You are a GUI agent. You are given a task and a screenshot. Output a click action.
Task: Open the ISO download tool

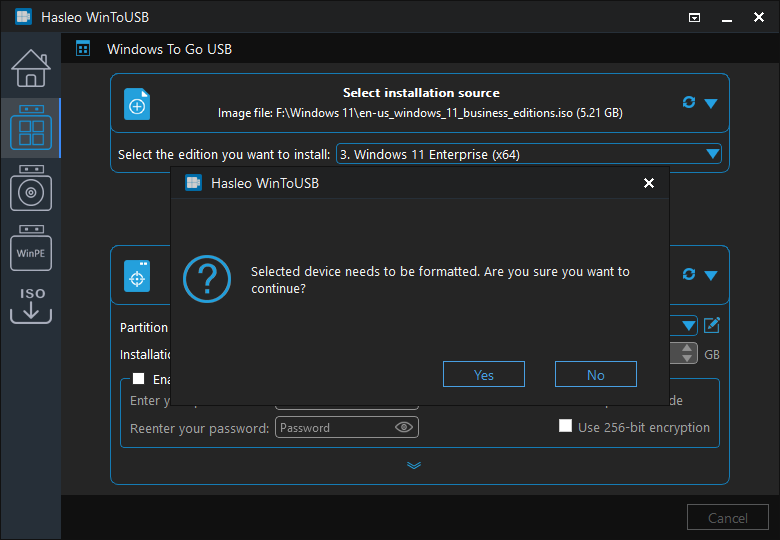[31, 306]
